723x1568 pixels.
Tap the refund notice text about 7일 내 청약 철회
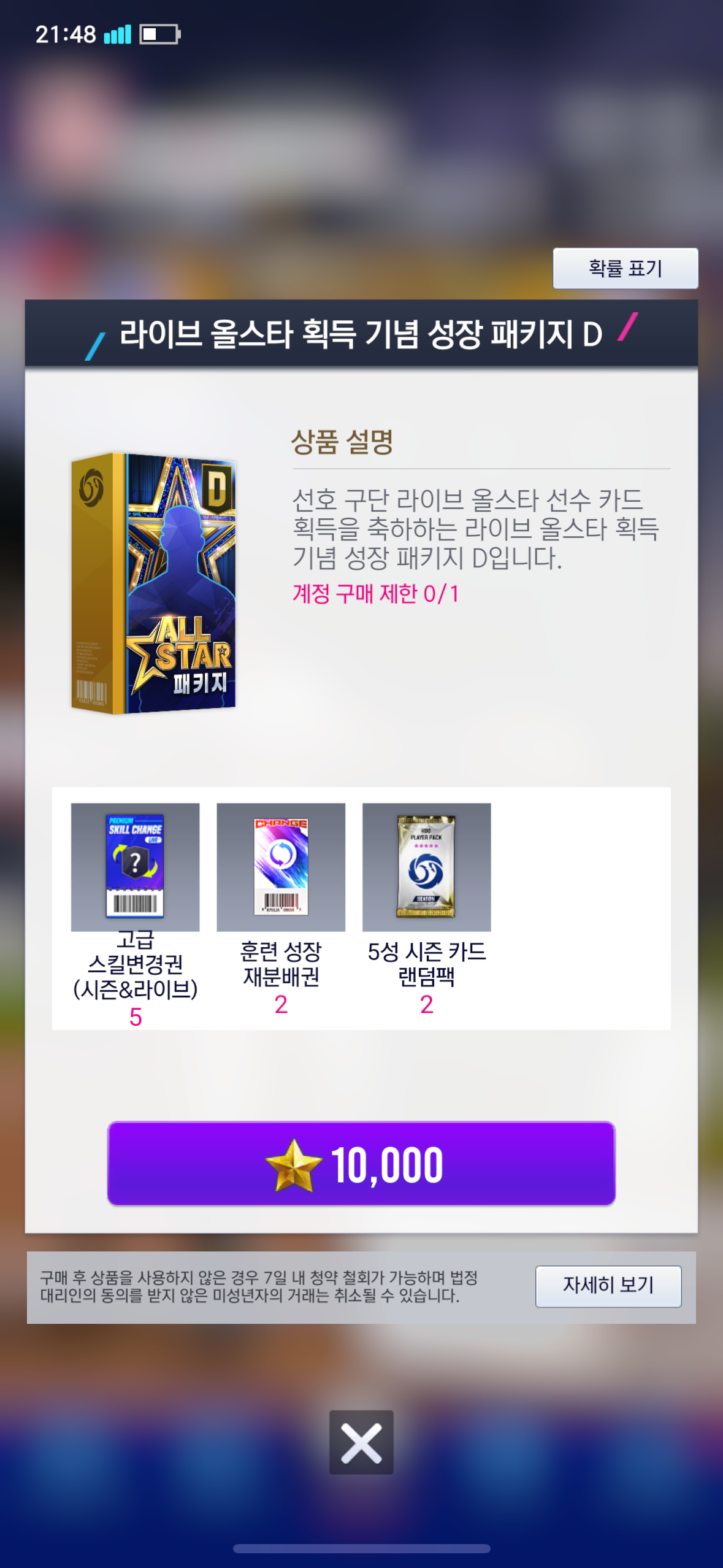tap(259, 1286)
